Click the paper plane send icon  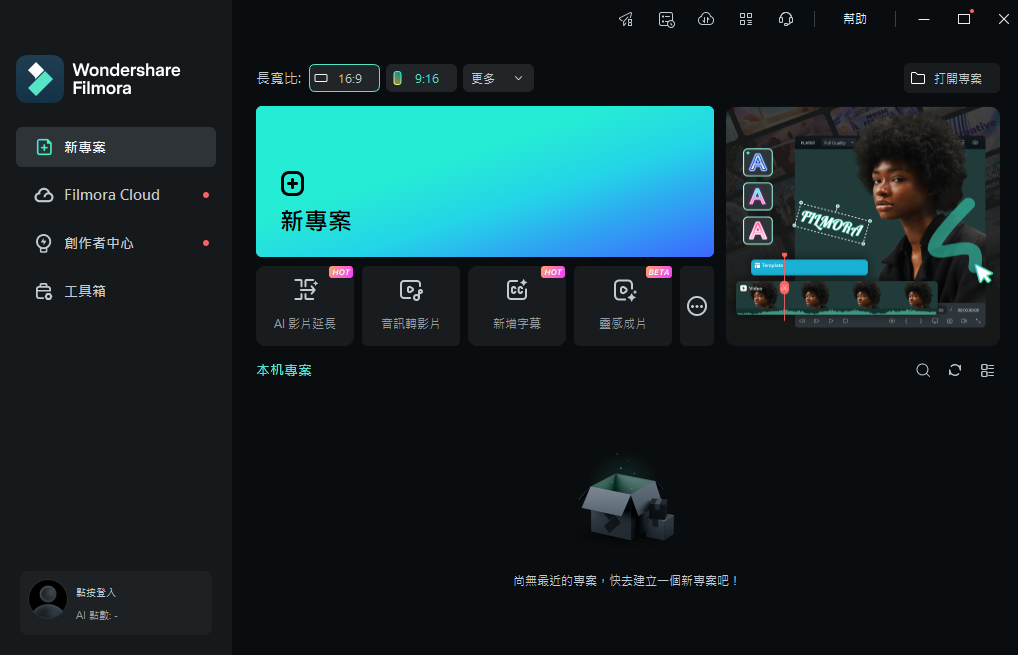coord(626,19)
